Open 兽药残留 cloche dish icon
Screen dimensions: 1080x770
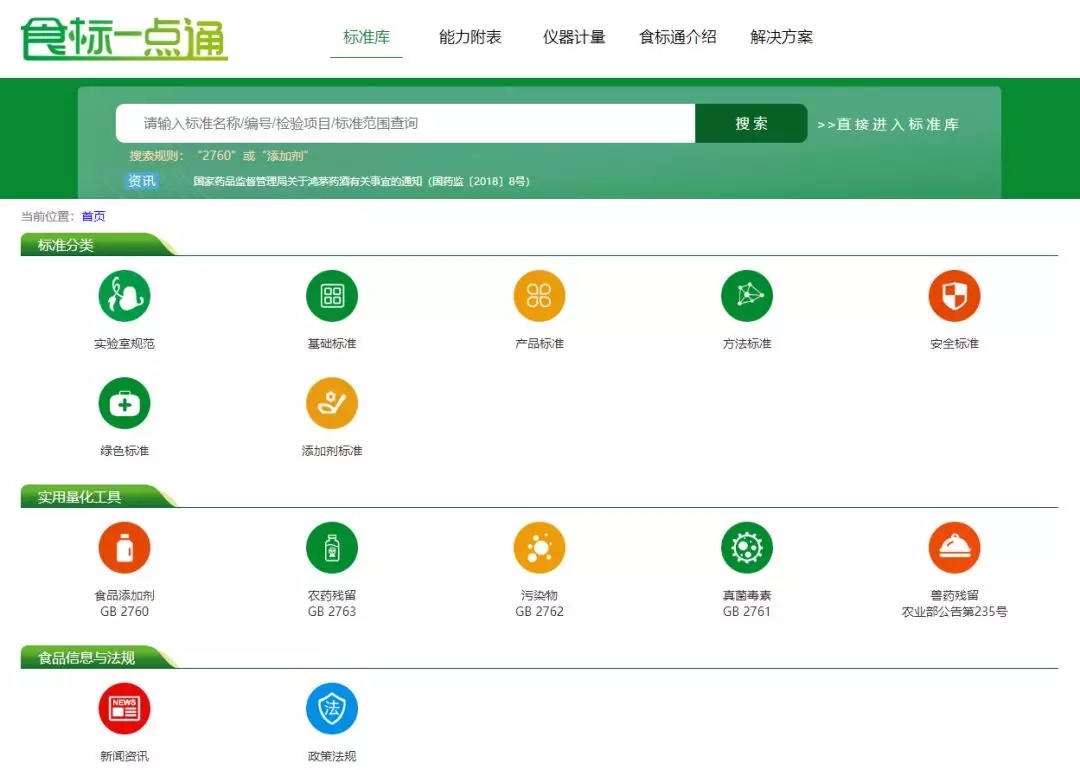[x=954, y=548]
